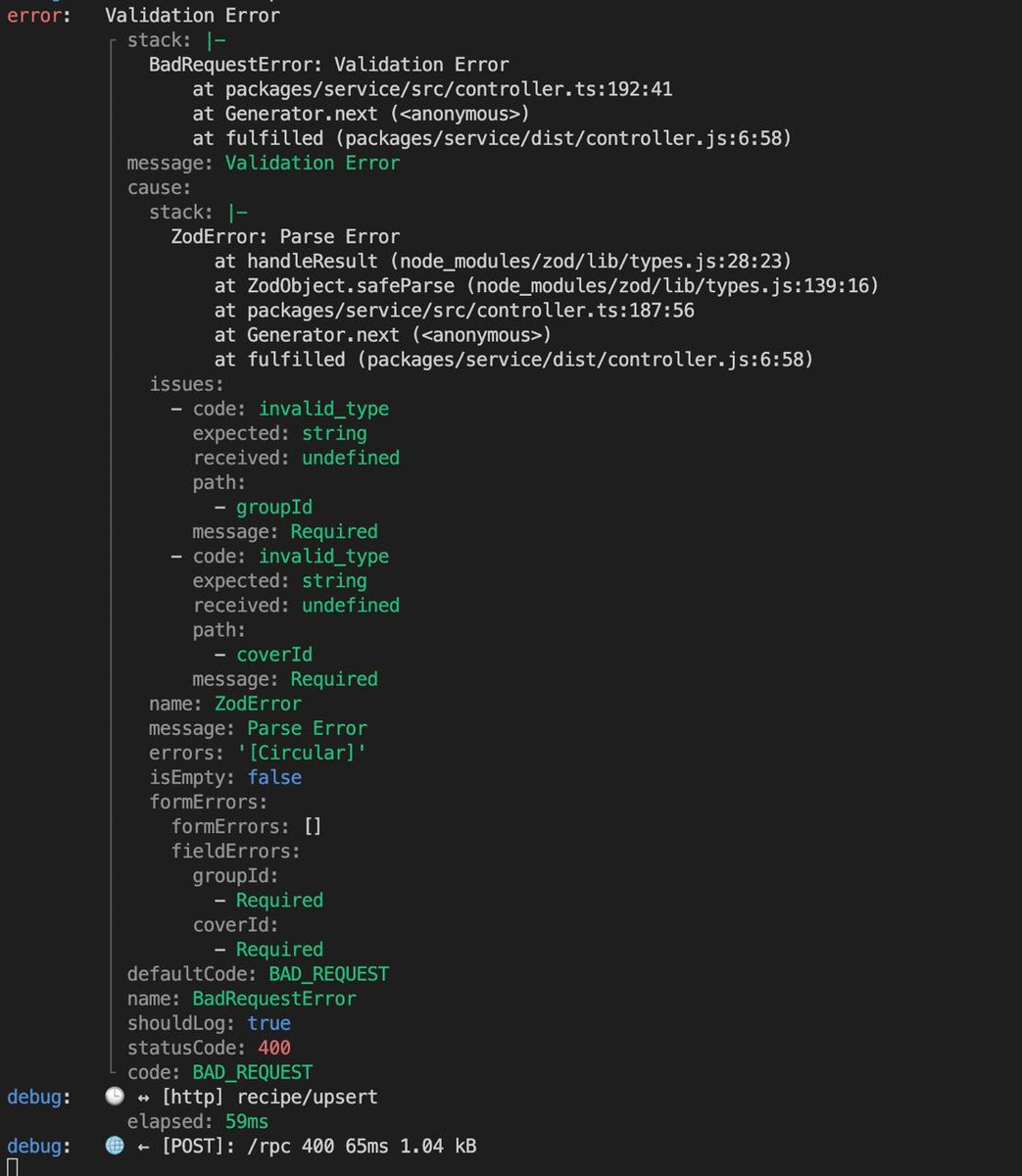This screenshot has width=1022, height=1176.
Task: Select "[POST]: /rpc 400 65ms 1.04 kB" text
Action: coord(318,1146)
